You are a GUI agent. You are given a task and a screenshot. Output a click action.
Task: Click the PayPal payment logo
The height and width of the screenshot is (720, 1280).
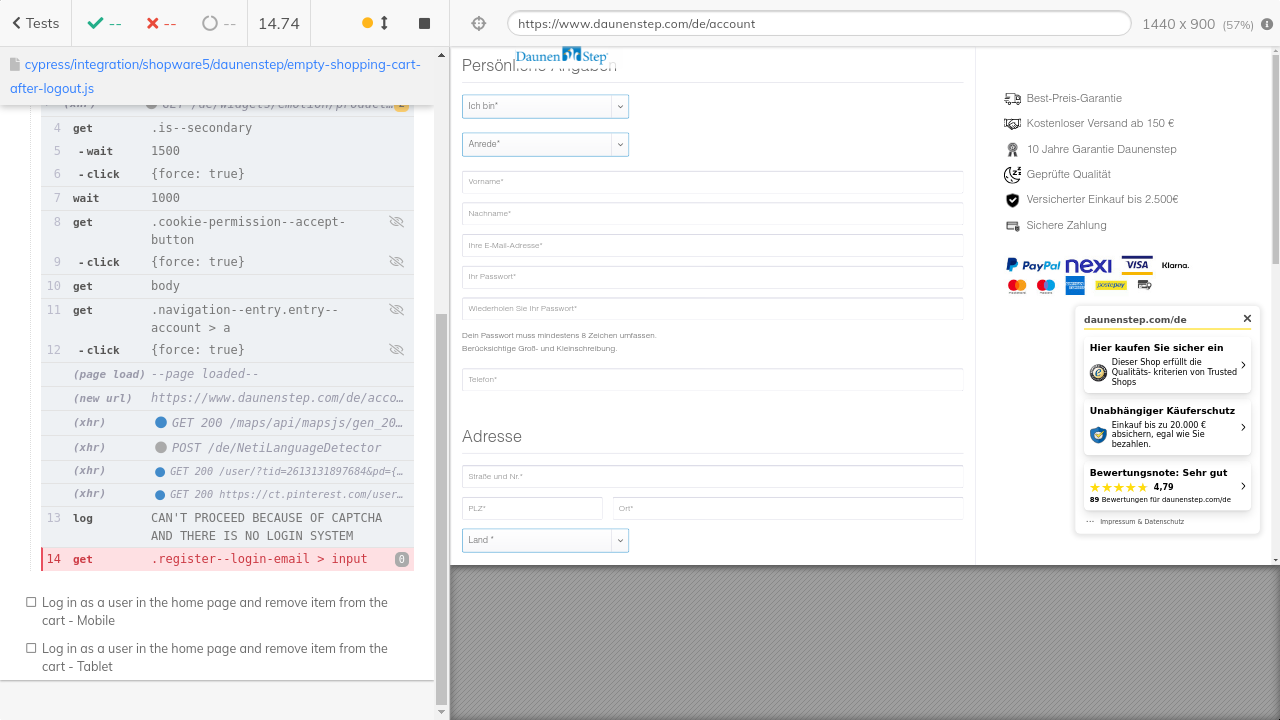tap(1033, 265)
